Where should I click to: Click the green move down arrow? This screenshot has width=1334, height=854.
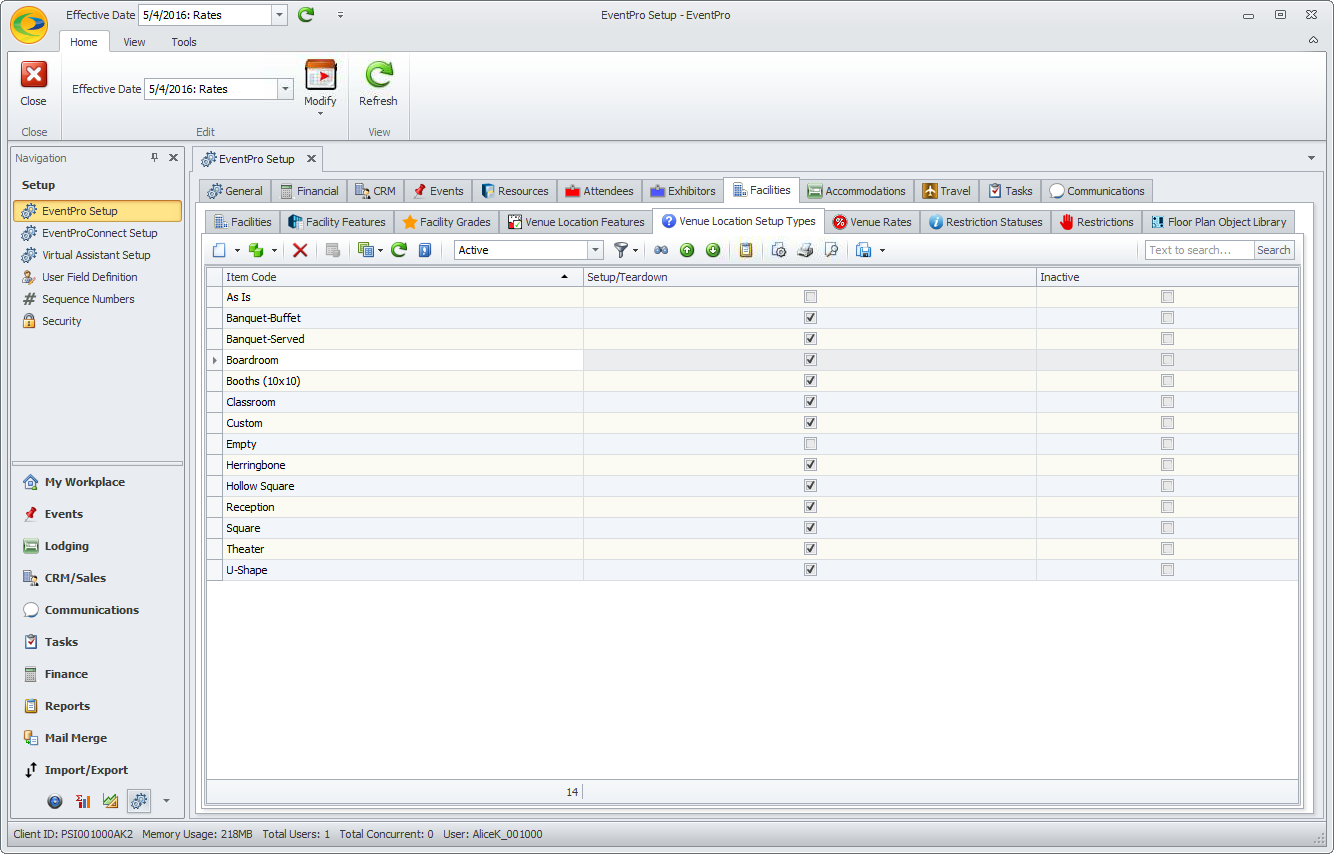(713, 250)
